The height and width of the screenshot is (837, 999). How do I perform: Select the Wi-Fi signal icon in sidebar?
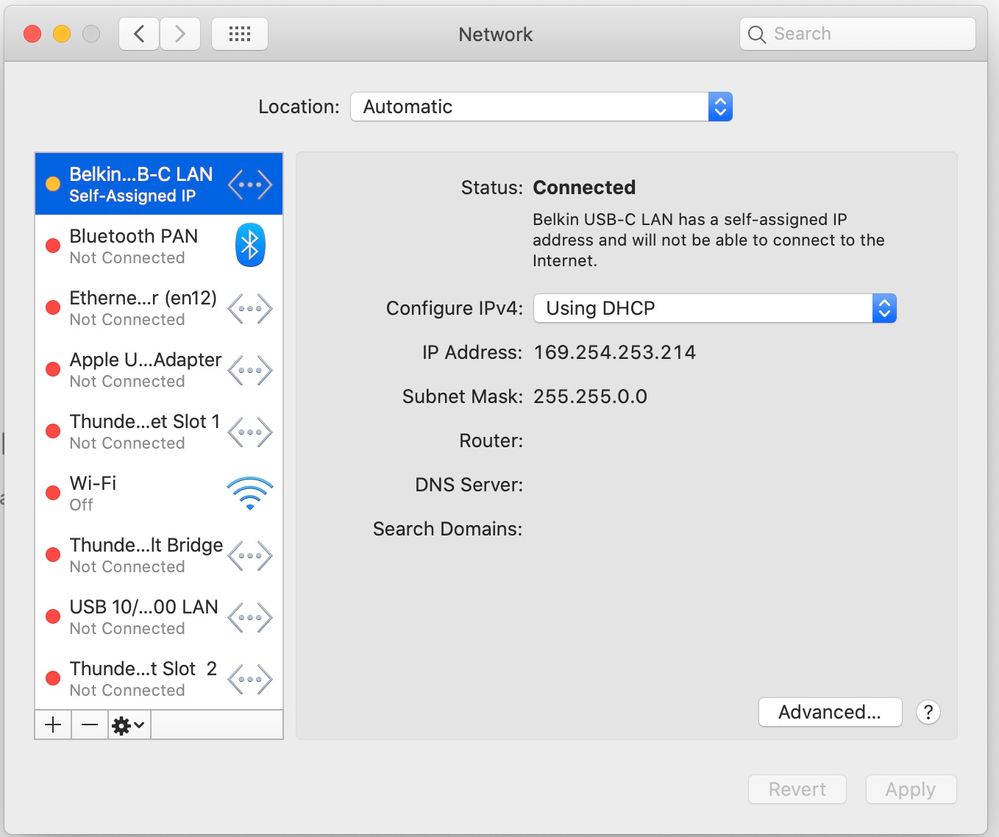coord(249,492)
